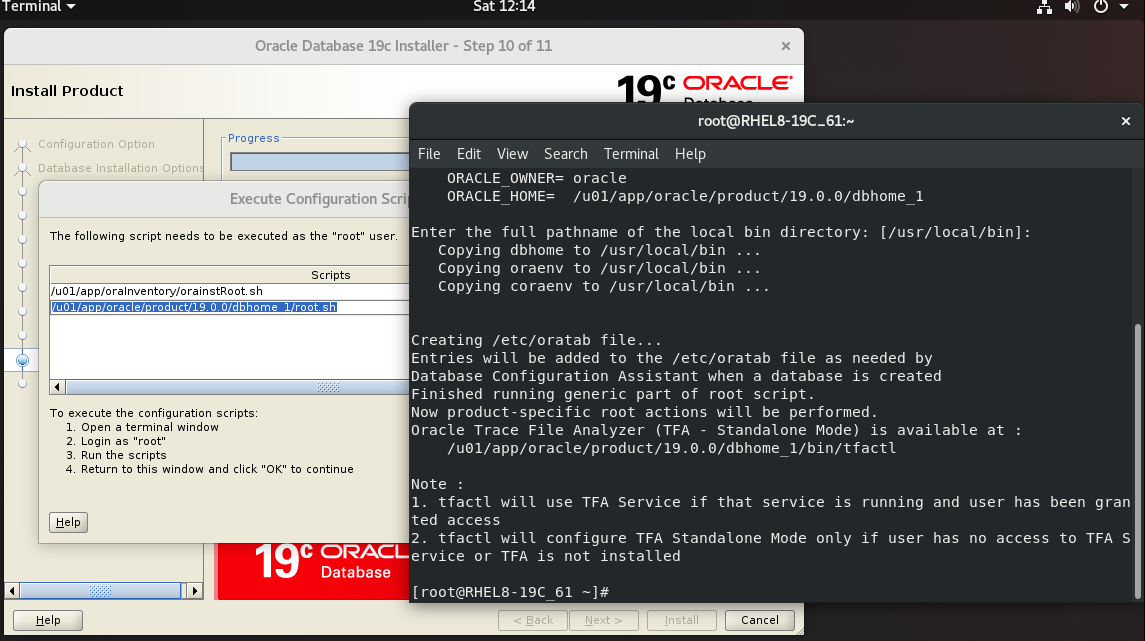The image size is (1145, 641).
Task: Open the View menu in the terminal
Action: 512,154
